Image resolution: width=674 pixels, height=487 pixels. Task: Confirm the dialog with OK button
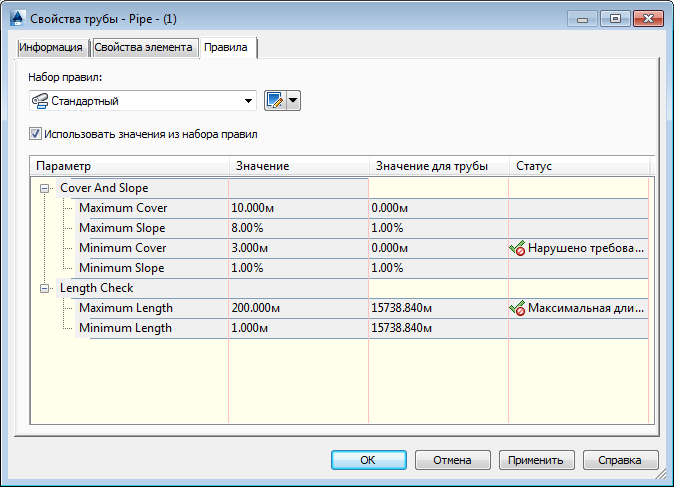point(368,460)
